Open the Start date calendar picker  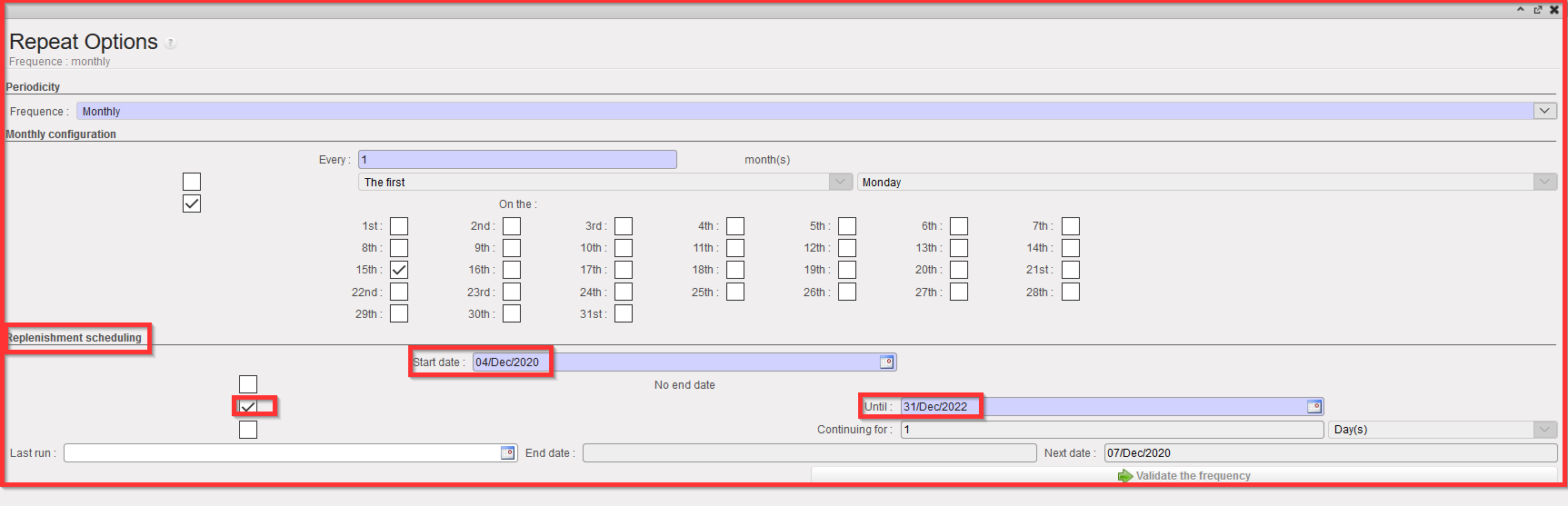(886, 362)
